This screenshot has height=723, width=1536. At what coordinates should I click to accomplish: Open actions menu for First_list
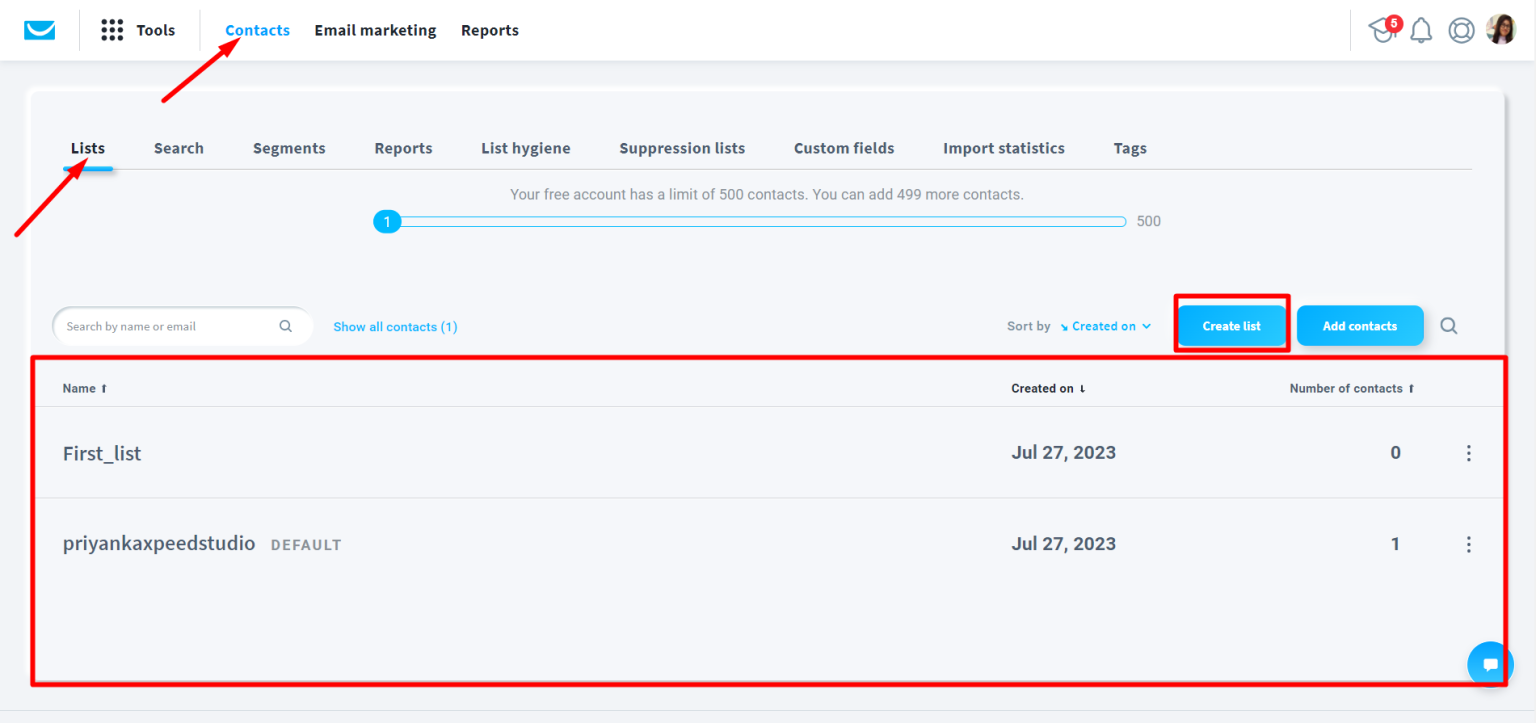pos(1468,452)
